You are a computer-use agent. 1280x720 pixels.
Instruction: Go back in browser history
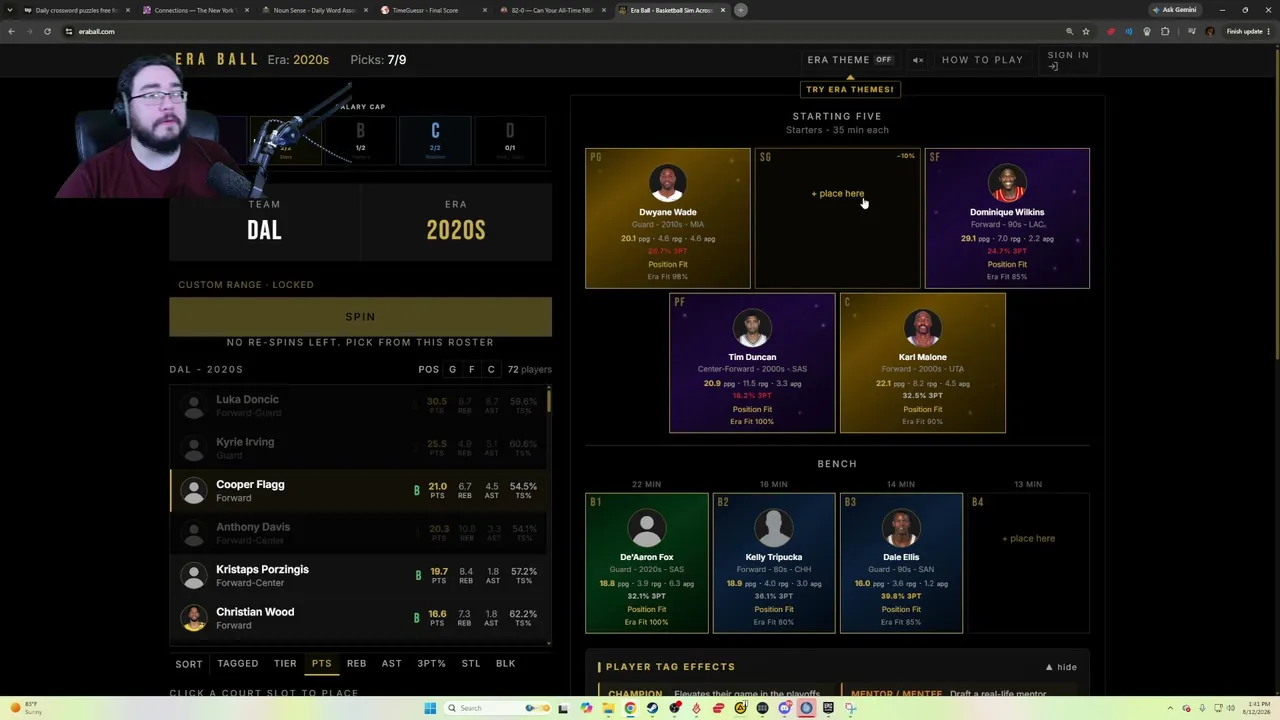11,31
